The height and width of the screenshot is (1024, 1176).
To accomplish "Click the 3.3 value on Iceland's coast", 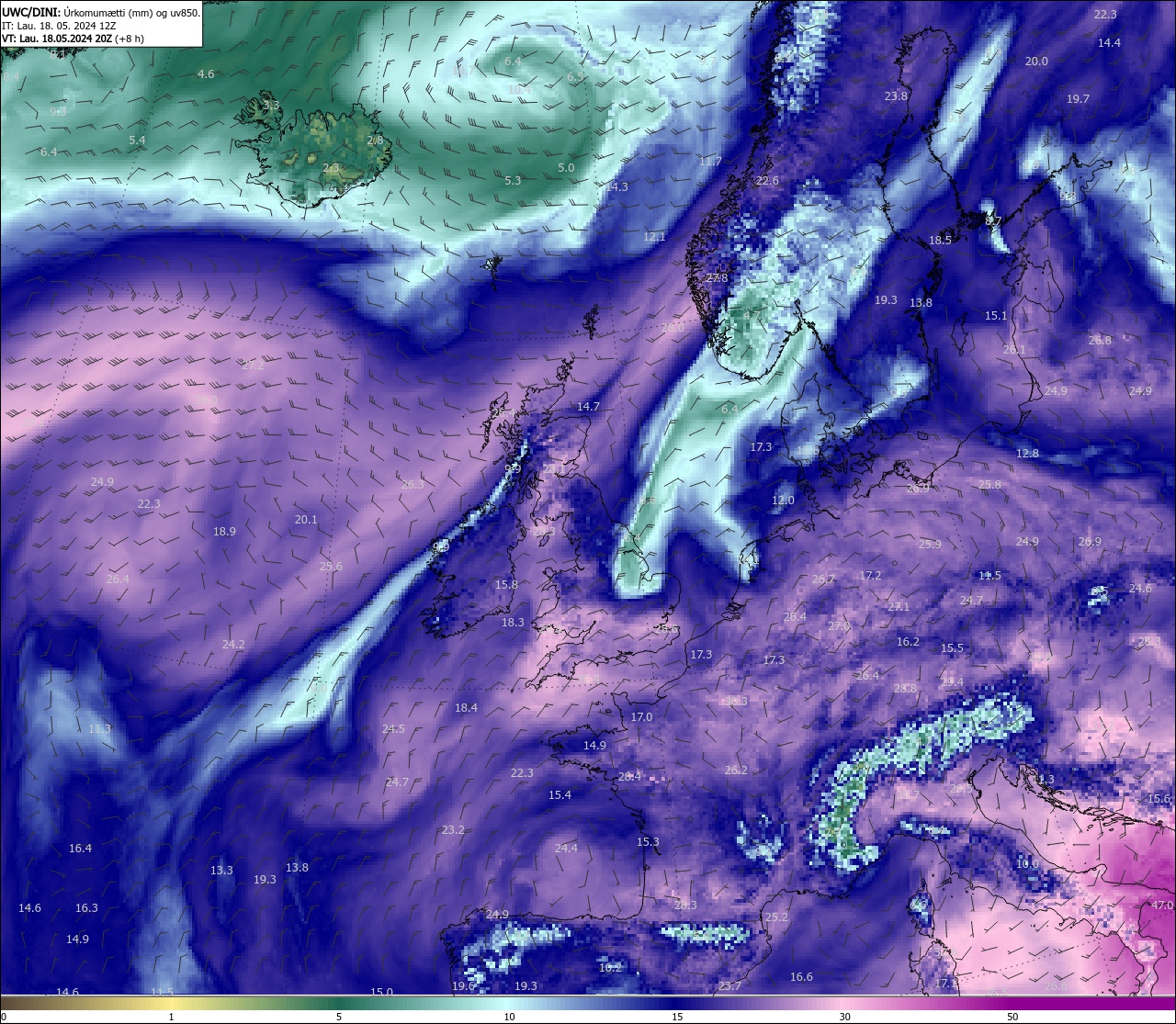I will (x=271, y=105).
